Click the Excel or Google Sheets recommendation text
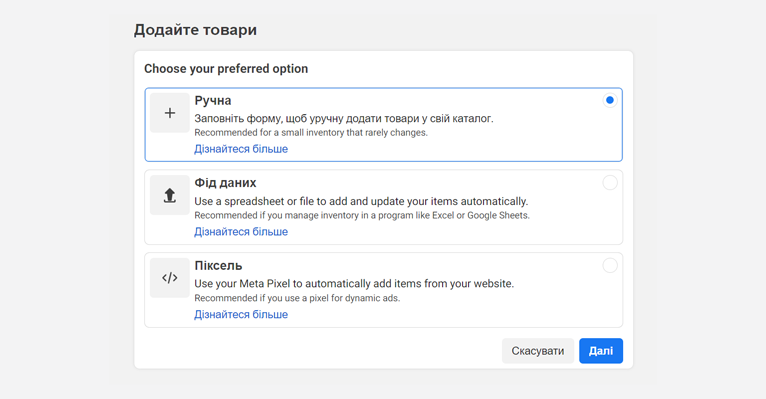This screenshot has height=399, width=766. point(362,215)
